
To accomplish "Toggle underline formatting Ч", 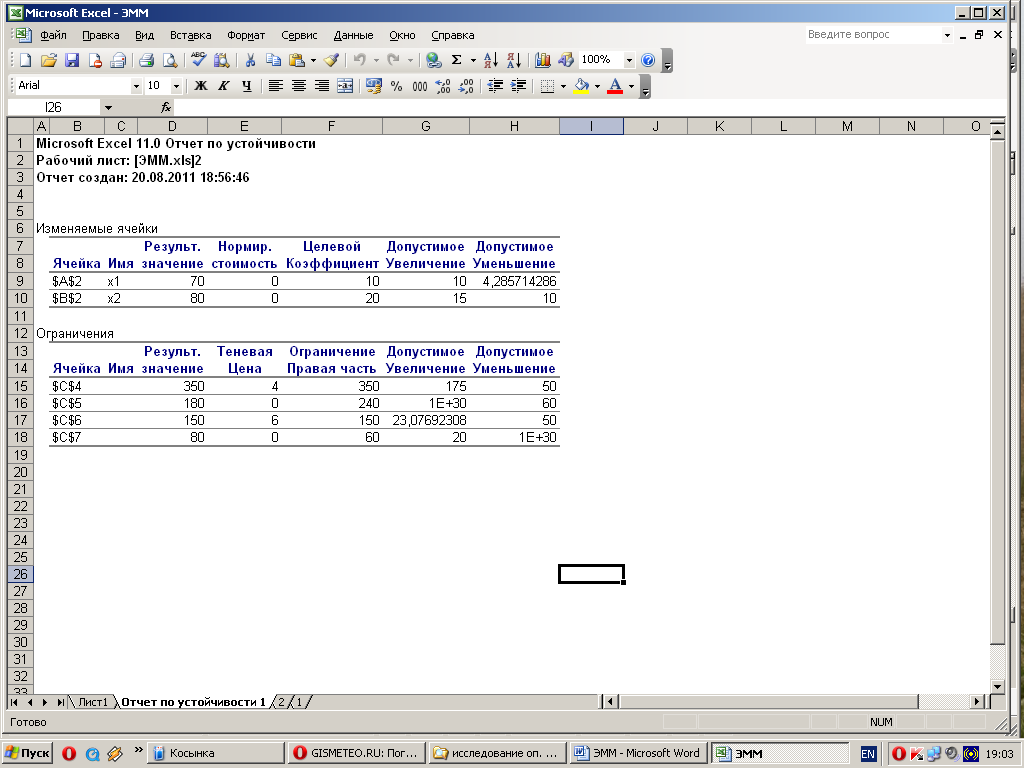I will [246, 86].
